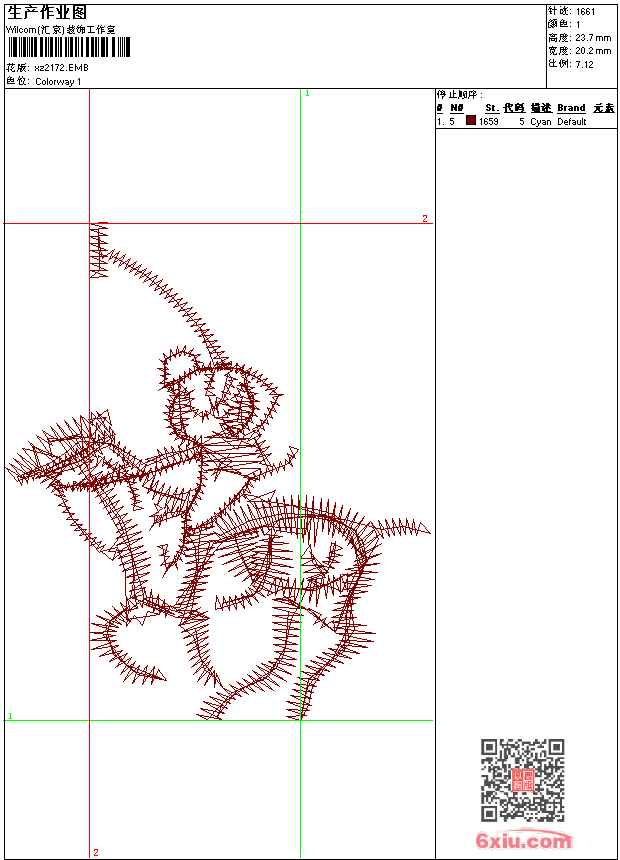Click the Brand column header
The width and height of the screenshot is (620, 860).
point(571,108)
